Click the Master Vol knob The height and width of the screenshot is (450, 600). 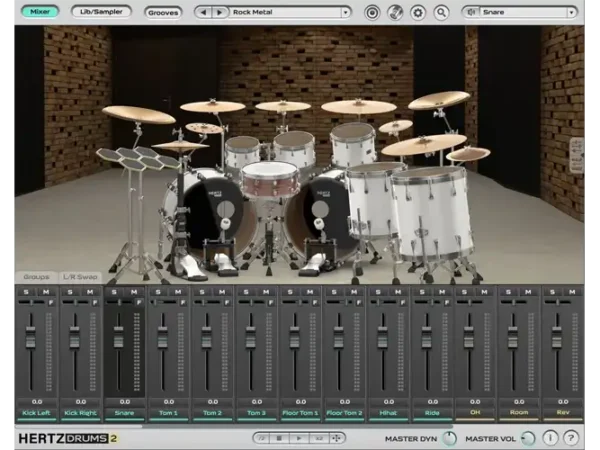point(529,438)
